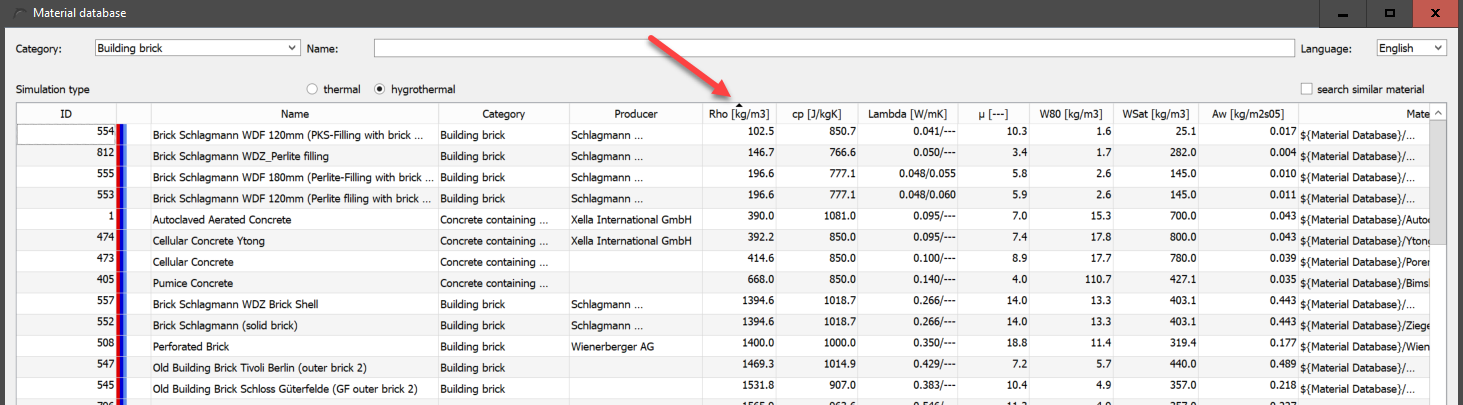The height and width of the screenshot is (405, 1463).
Task: Select the Perforated Brick row
Action: coord(723,345)
